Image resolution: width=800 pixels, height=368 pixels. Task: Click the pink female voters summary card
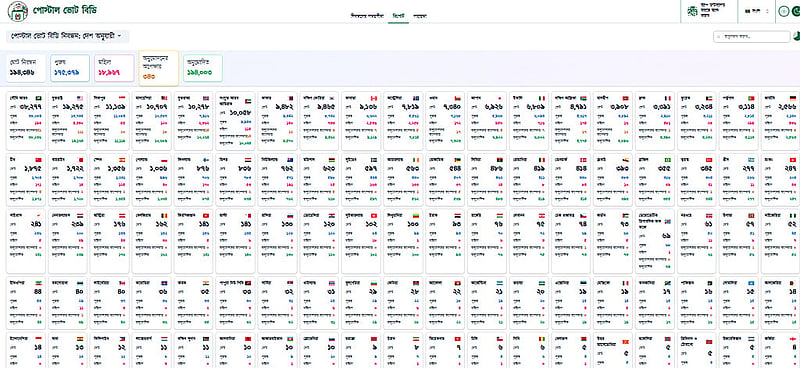114,68
